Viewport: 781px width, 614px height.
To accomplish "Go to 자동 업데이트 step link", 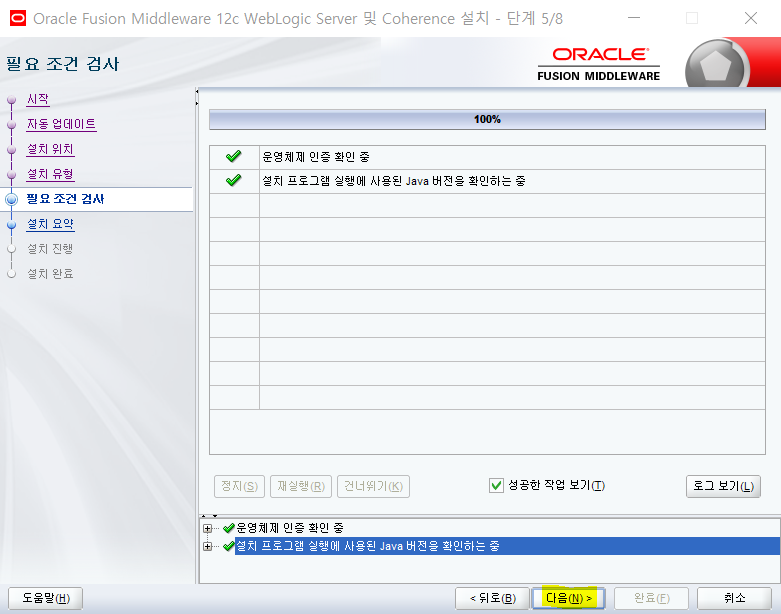I will coord(61,124).
